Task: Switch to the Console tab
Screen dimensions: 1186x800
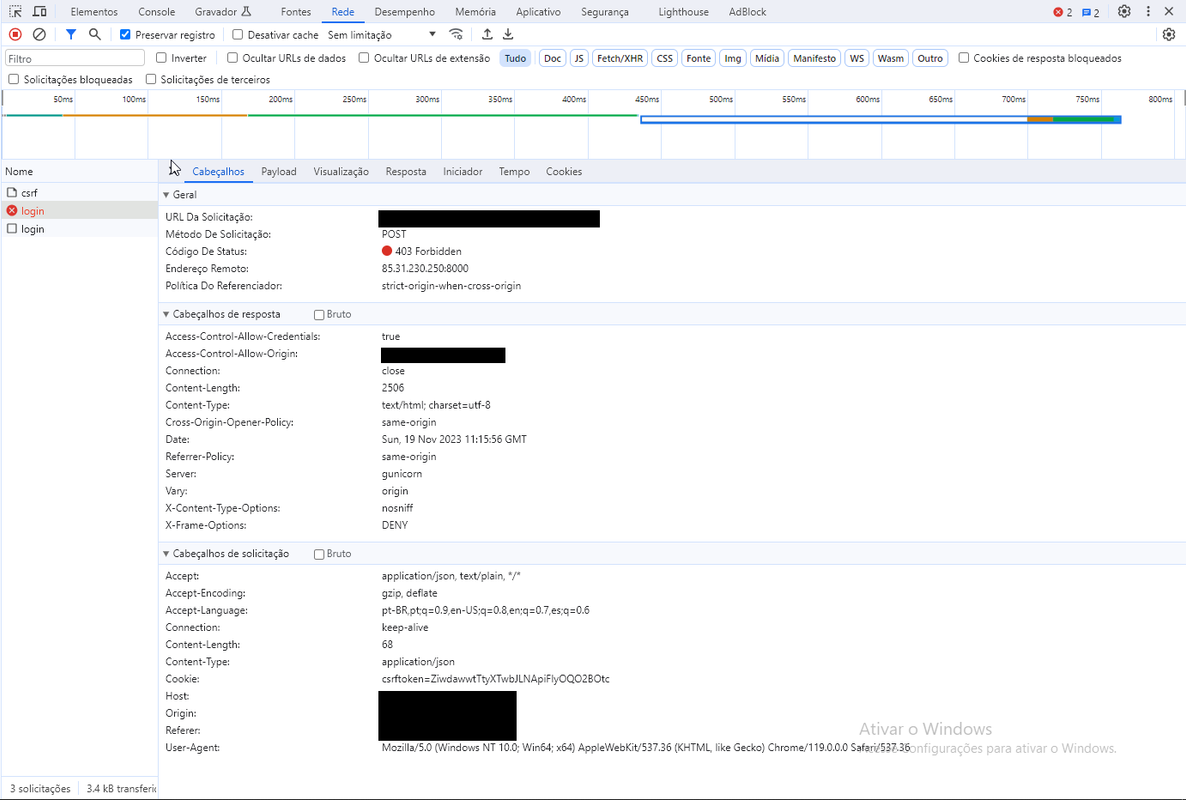Action: 157,12
